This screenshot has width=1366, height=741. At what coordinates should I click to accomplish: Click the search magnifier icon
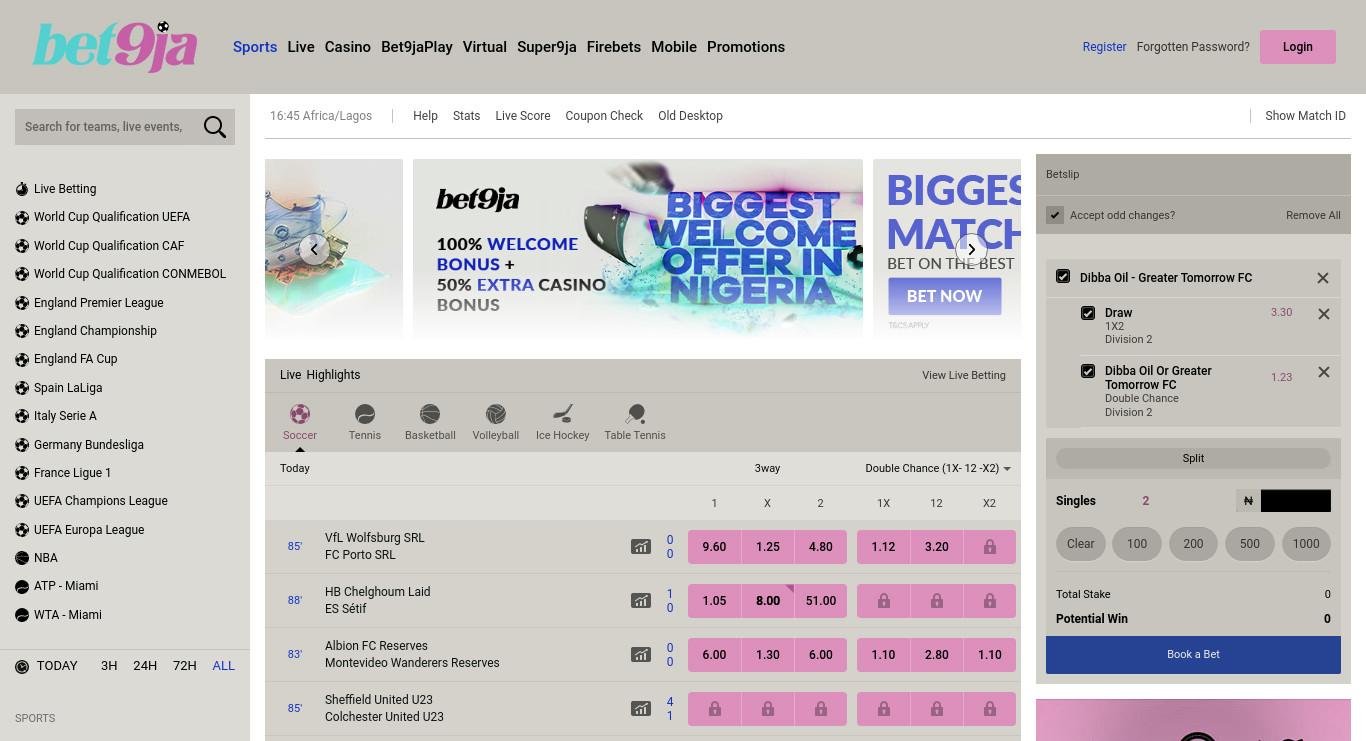click(x=215, y=127)
